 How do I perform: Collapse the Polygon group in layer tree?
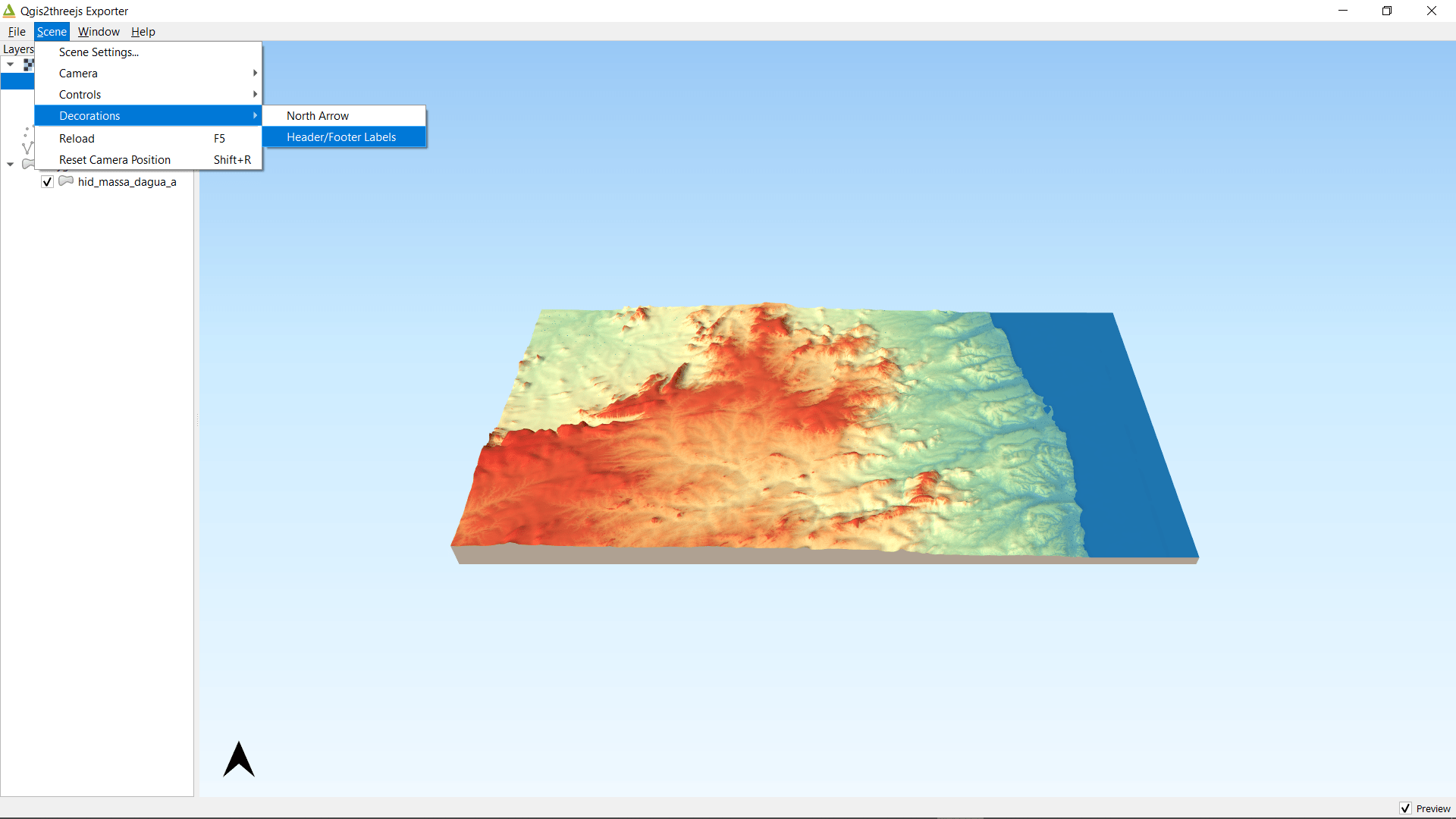click(11, 164)
